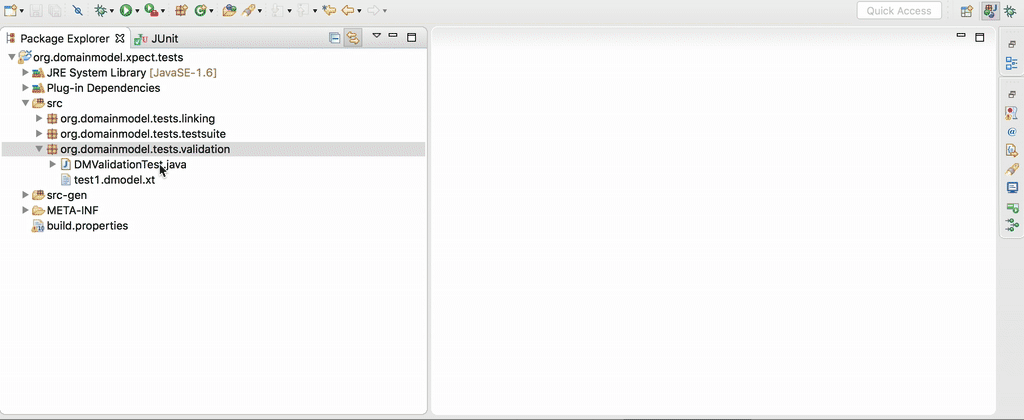Open the Debug configurations dropdown arrow
1024x420 pixels.
tap(112, 11)
